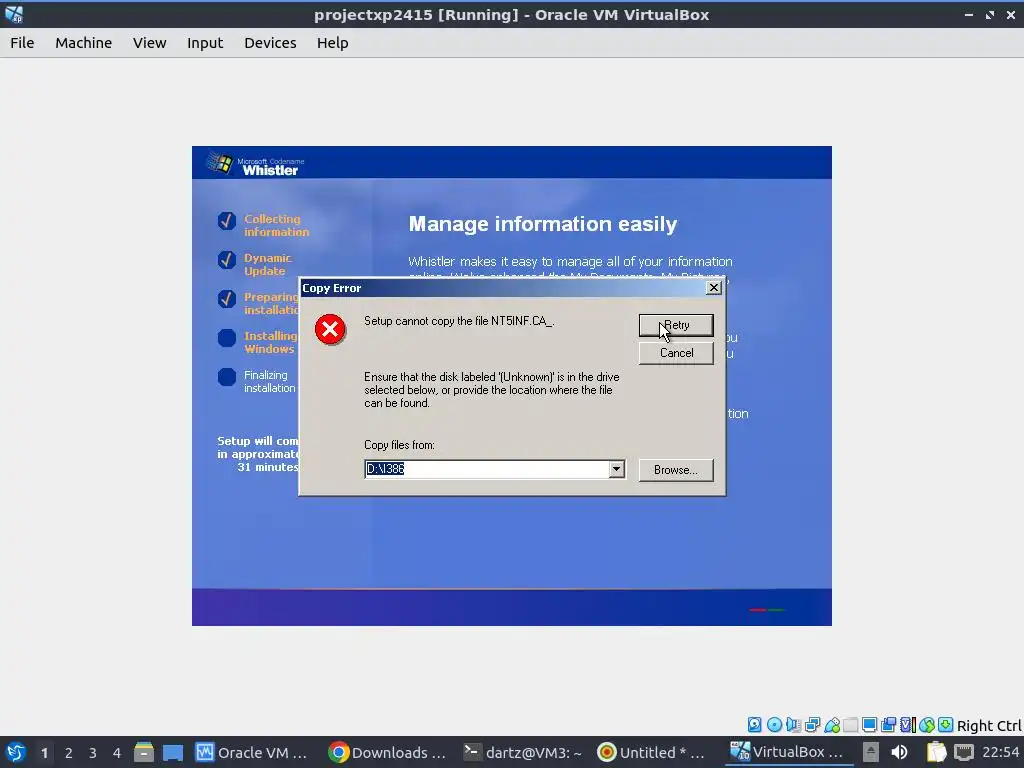Click the 'Manage information easily' heading
Screen dimensions: 1024x768
[x=543, y=224]
